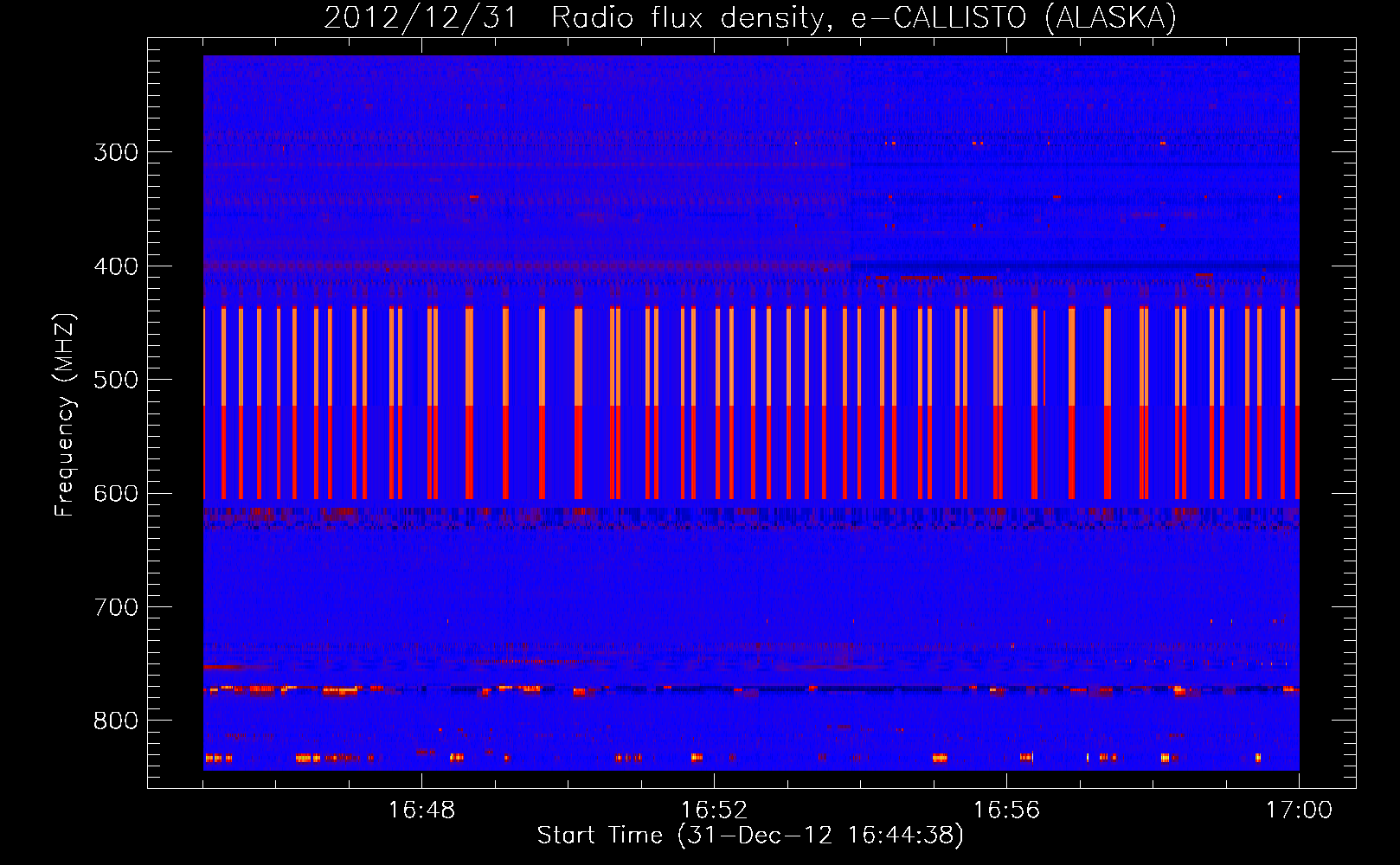The image size is (1400, 865).
Task: Click the 'Frequency (MHZ)' axis label
Action: 65,414
